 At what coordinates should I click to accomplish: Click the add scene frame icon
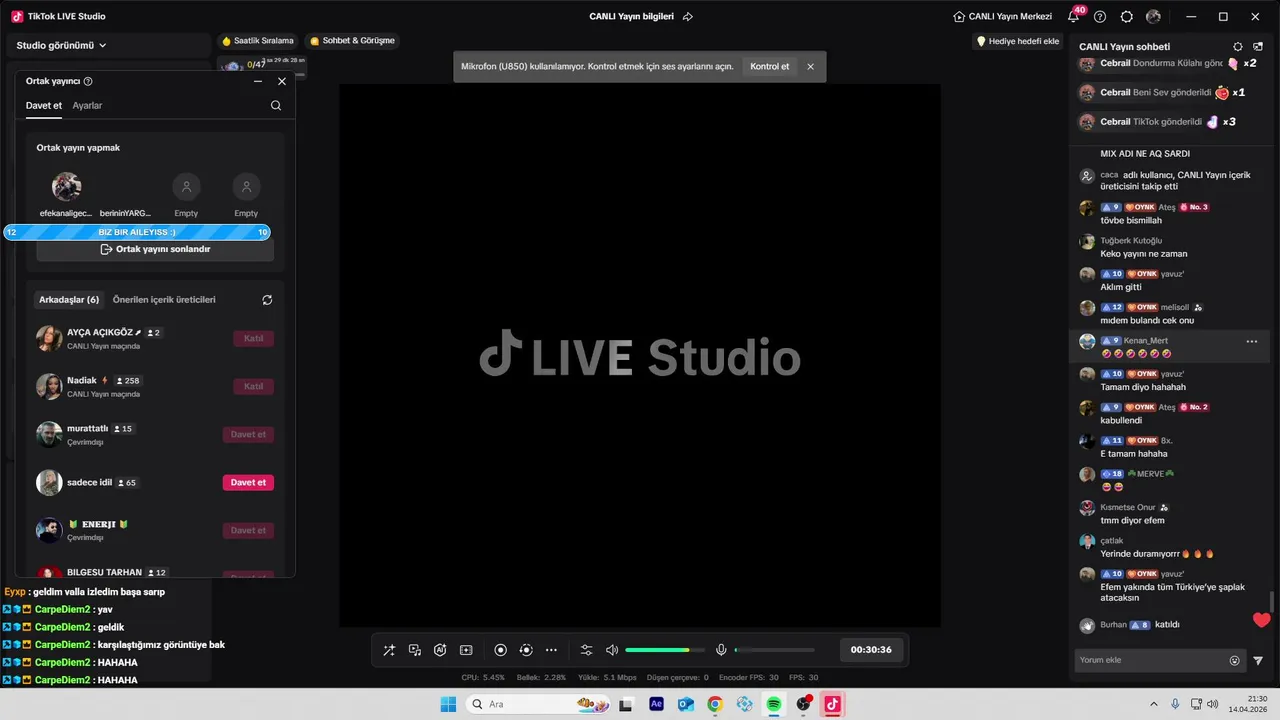[466, 650]
